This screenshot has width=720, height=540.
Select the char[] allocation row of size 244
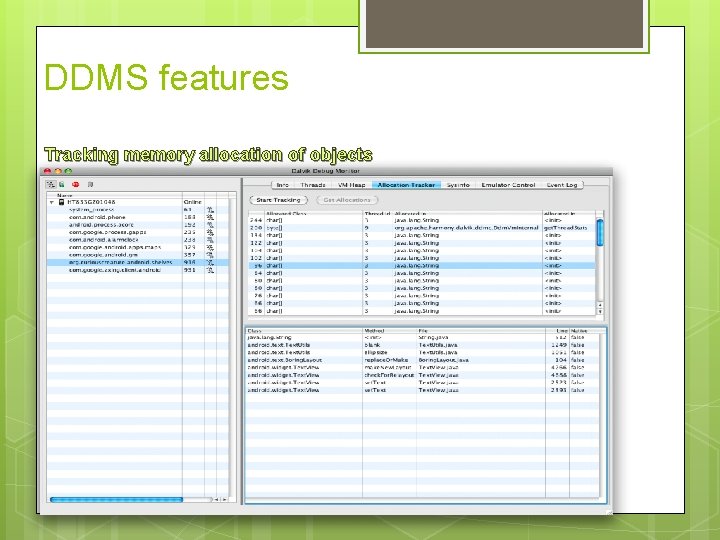pos(422,220)
